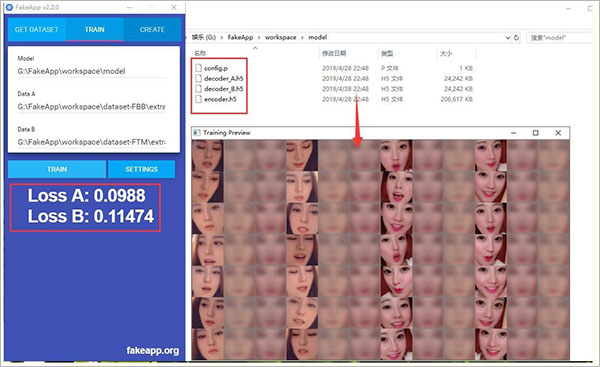Minimize the Training Preview window
The width and height of the screenshot is (600, 367).
pos(514,133)
